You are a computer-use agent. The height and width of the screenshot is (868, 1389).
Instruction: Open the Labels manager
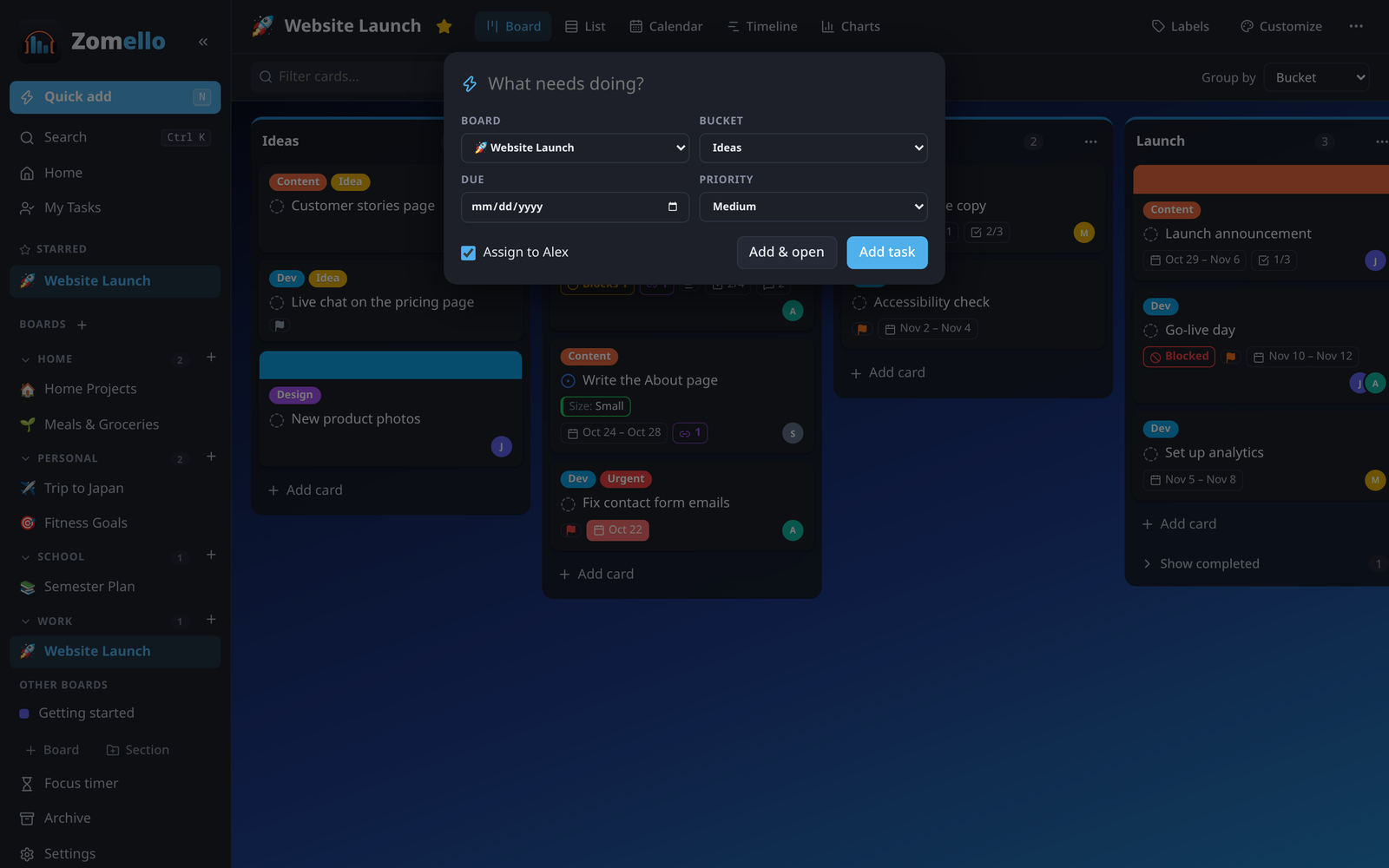1180,26
